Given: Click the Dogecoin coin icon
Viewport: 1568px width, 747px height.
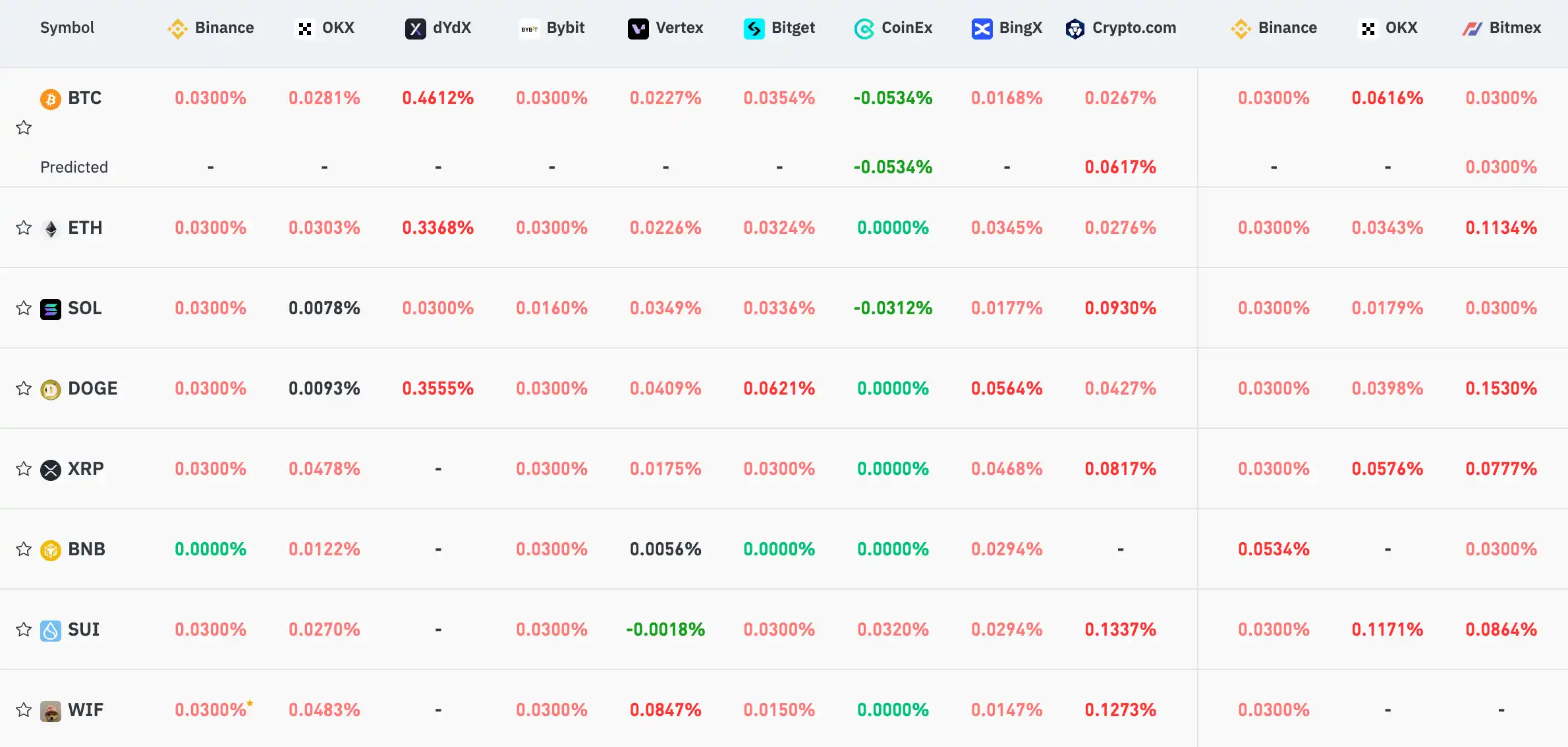Looking at the screenshot, I should pos(51,389).
